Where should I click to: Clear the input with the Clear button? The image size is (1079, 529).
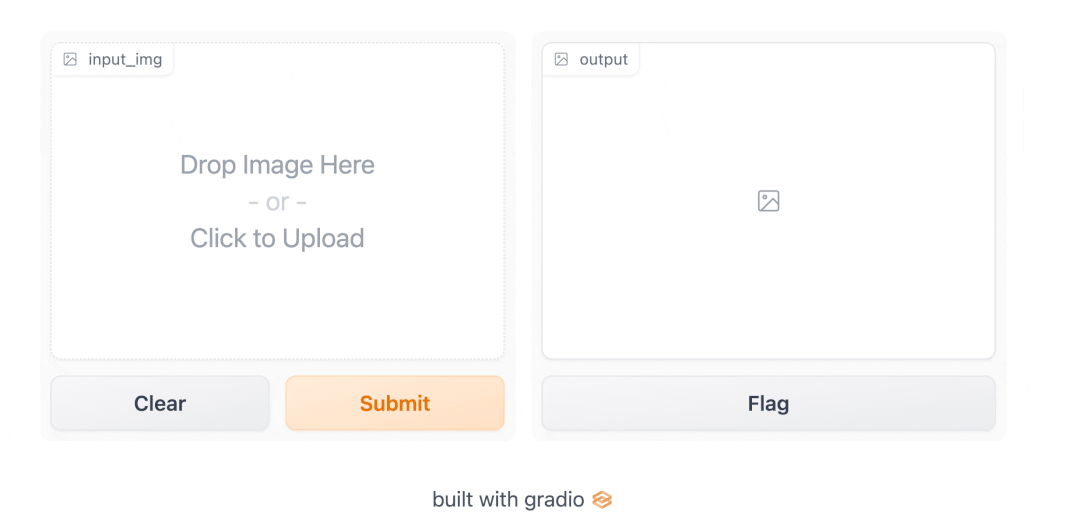[x=160, y=403]
